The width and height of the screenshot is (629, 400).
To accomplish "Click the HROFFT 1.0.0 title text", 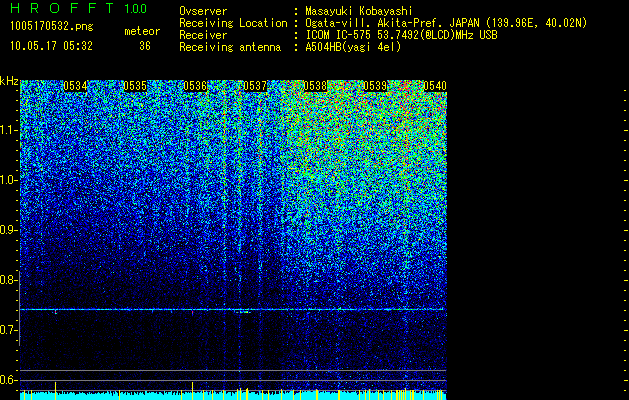I will (79, 8).
